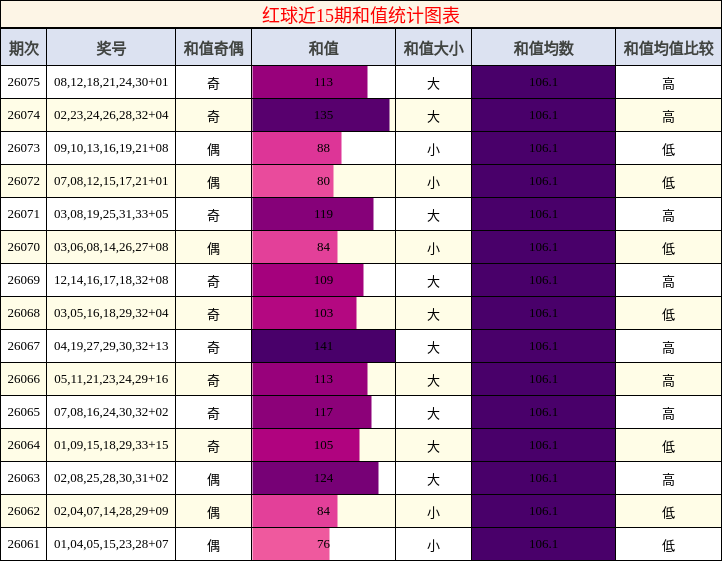
Task: Select period number 26069
Action: pyautogui.click(x=23, y=280)
